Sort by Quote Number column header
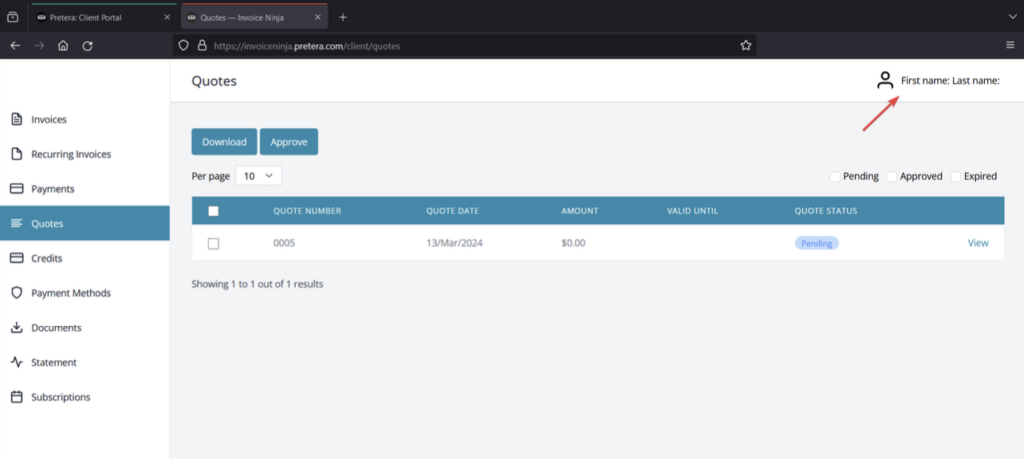The height and width of the screenshot is (459, 1024). coord(307,211)
